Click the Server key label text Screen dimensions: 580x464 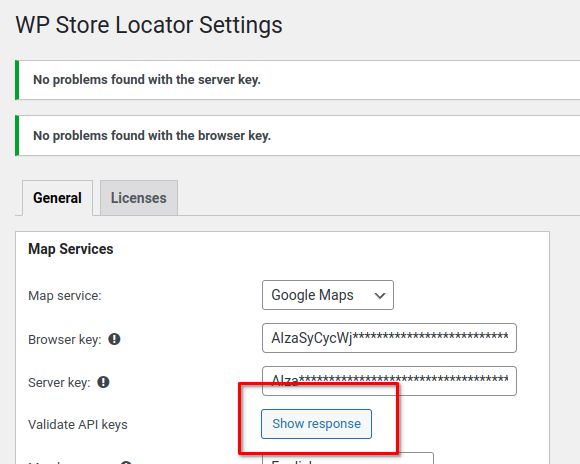[59, 382]
